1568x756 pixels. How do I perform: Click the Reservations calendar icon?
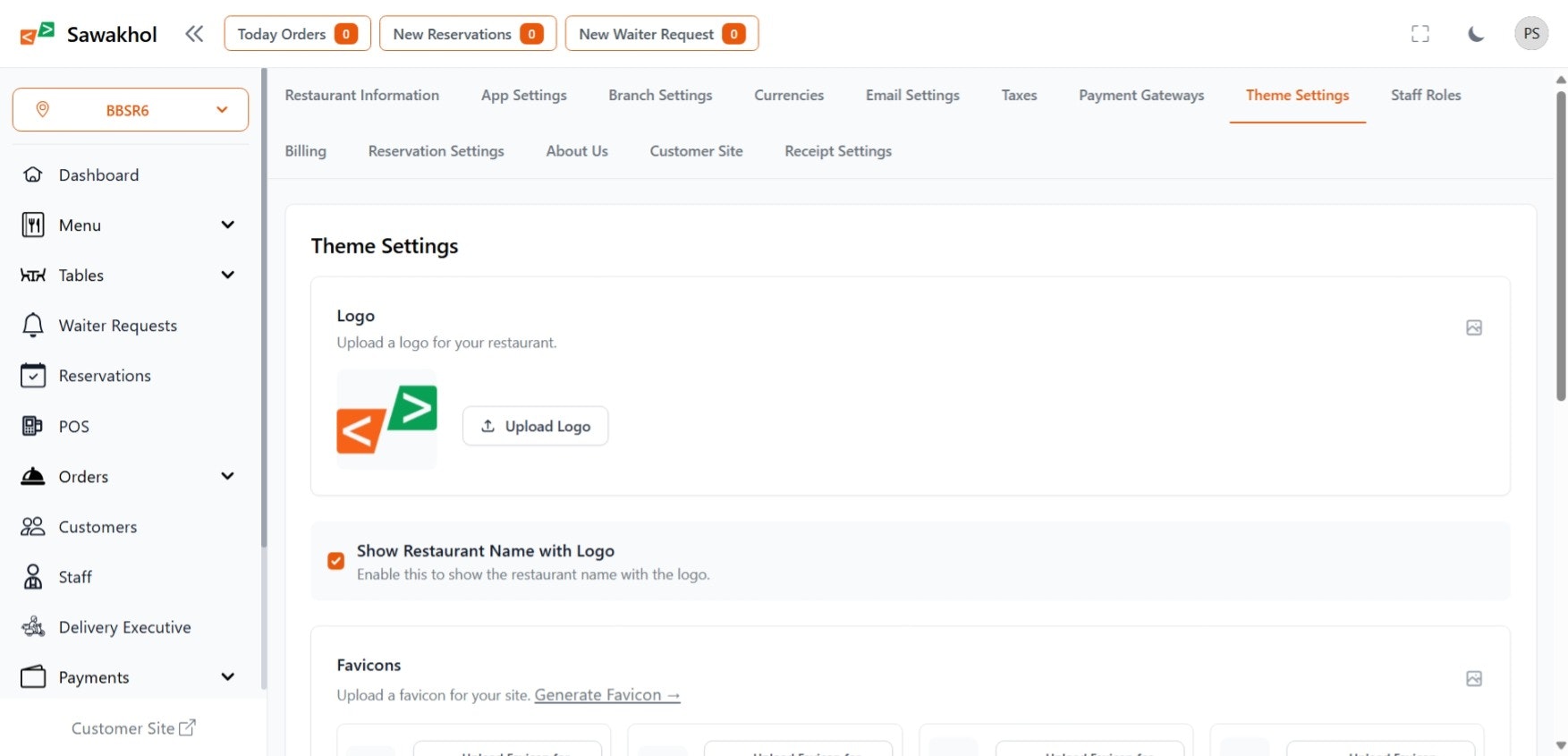[x=33, y=376]
